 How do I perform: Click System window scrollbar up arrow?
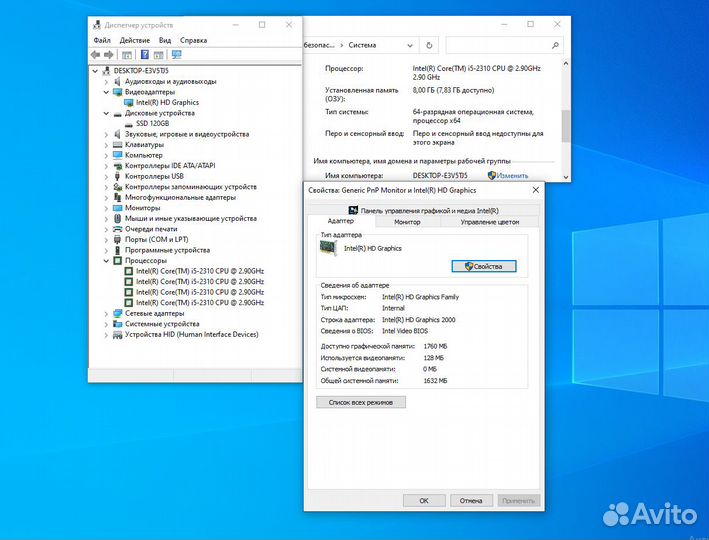click(566, 64)
